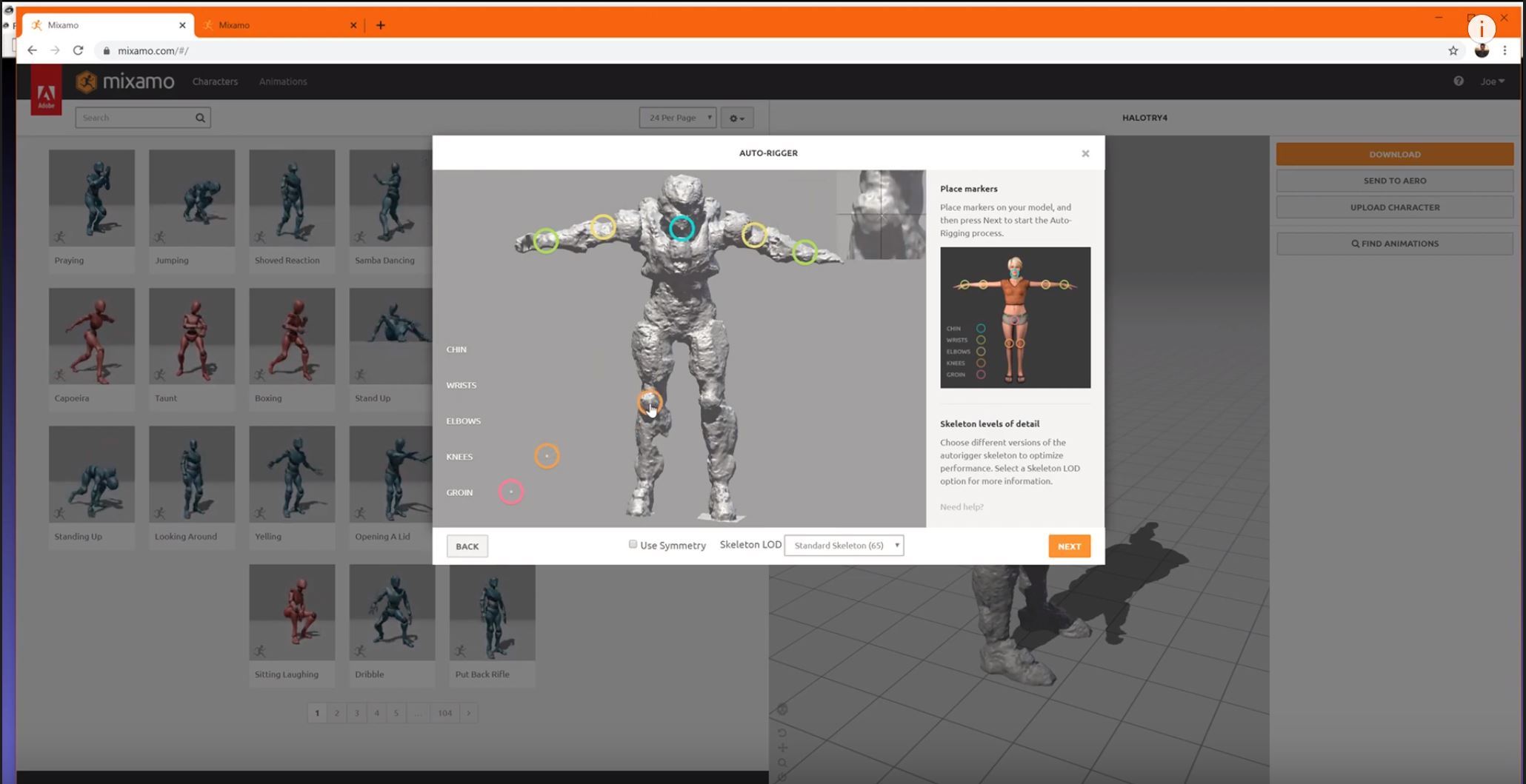Click the placed knee marker on model leg
The width and height of the screenshot is (1526, 784).
[649, 402]
